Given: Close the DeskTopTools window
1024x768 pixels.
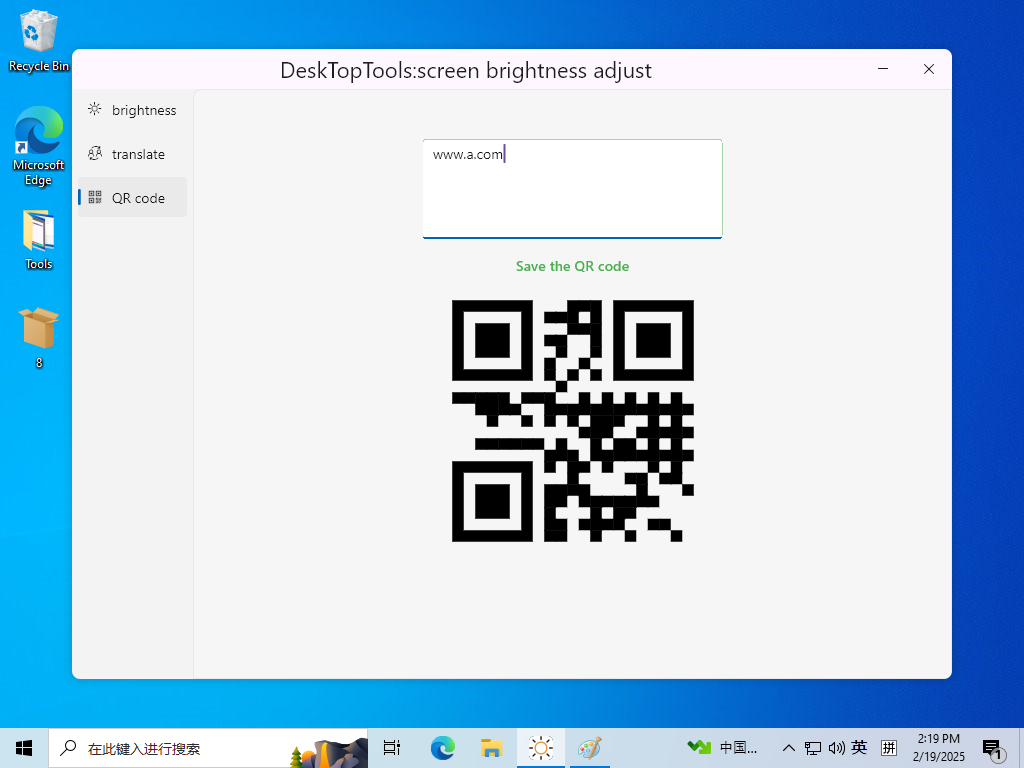Looking at the screenshot, I should [x=929, y=69].
